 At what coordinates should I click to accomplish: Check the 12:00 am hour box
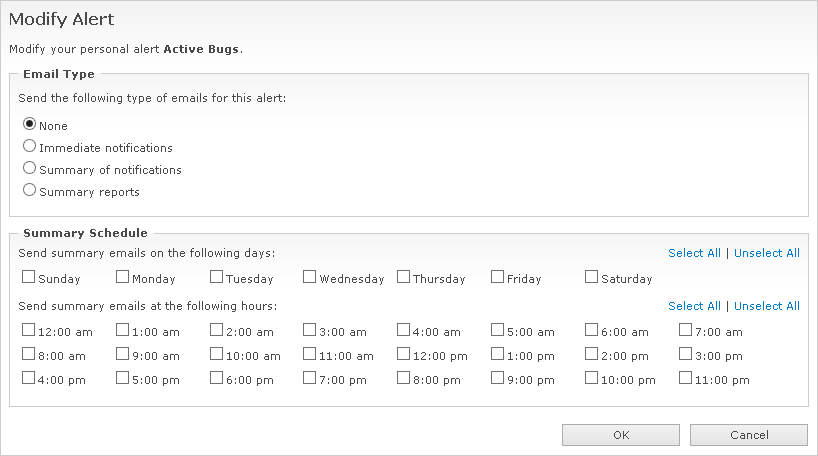(x=29, y=330)
